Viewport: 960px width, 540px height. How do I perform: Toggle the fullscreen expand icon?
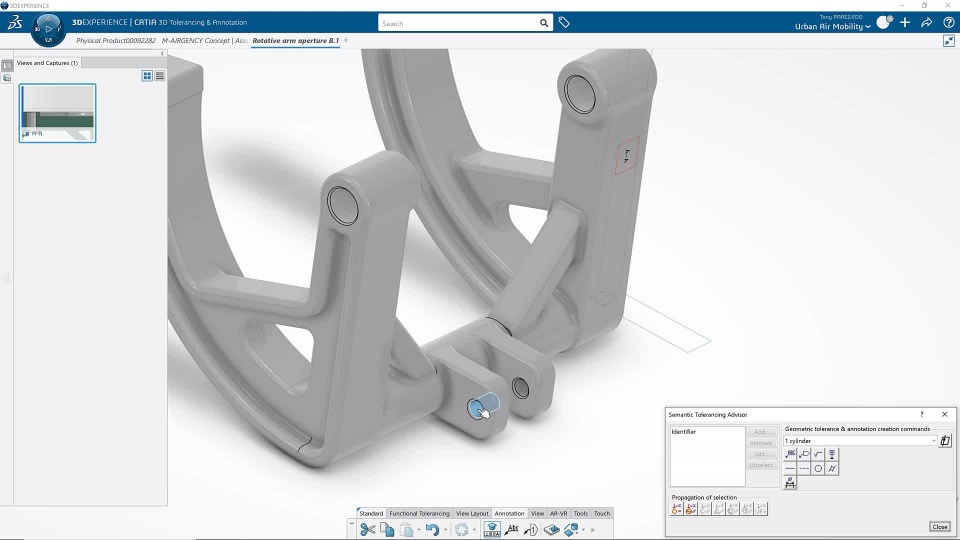[948, 41]
